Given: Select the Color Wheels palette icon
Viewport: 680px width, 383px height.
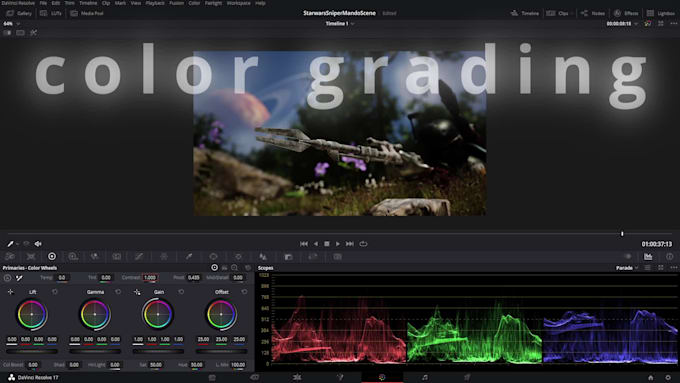Looking at the screenshot, I should point(52,257).
